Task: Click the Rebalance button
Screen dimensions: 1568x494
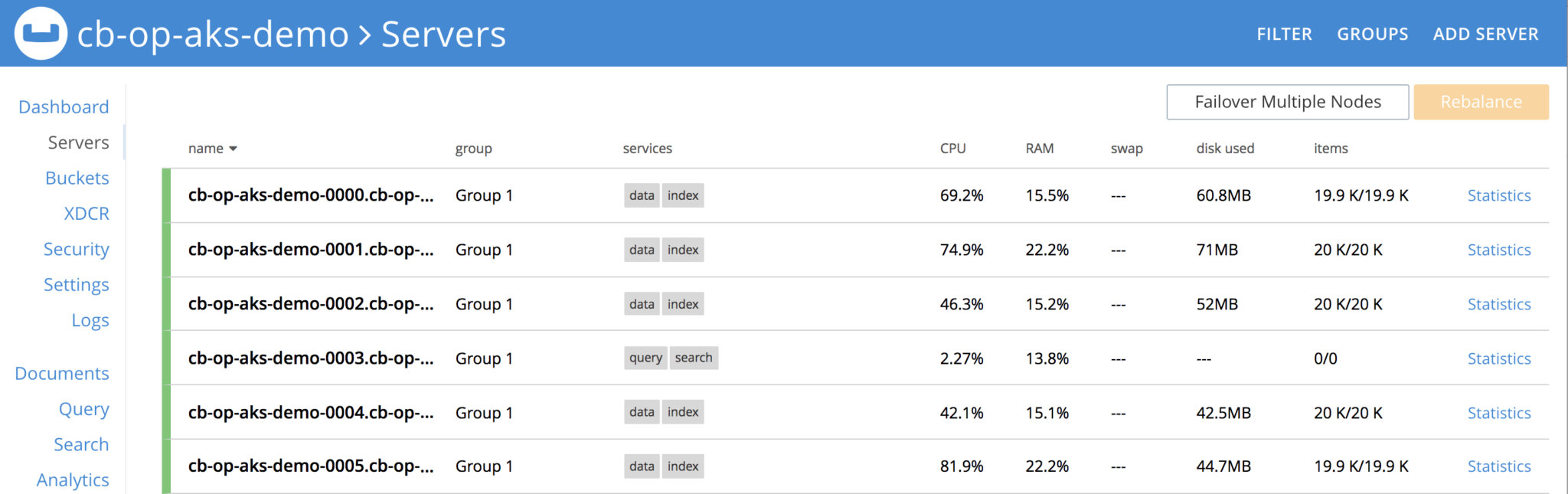Action: click(1481, 102)
